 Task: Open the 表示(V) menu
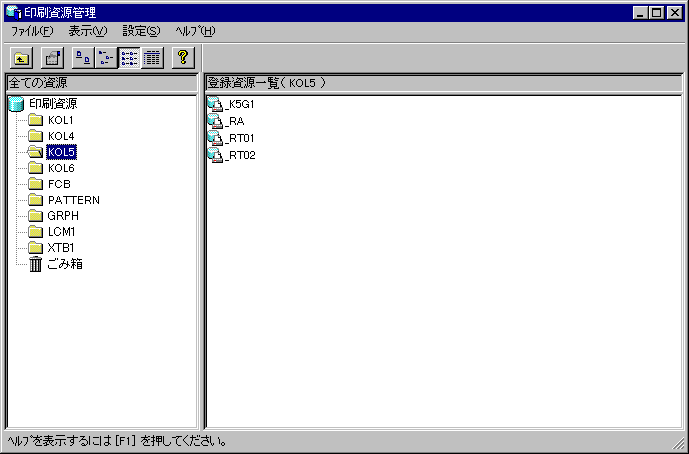tap(87, 31)
